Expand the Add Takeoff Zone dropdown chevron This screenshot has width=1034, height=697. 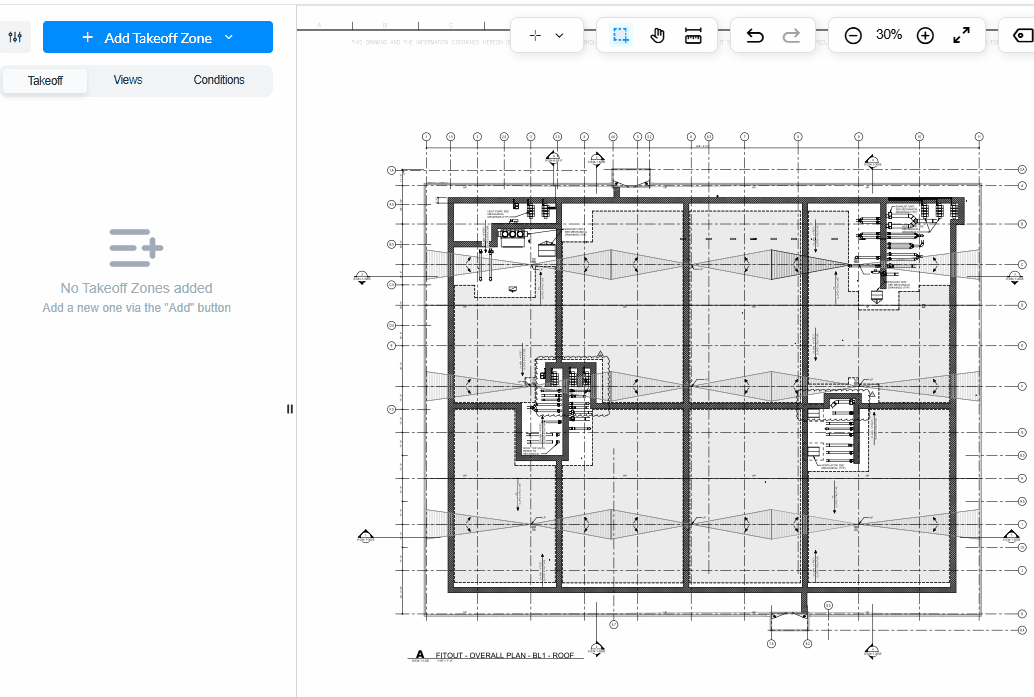[x=229, y=37]
